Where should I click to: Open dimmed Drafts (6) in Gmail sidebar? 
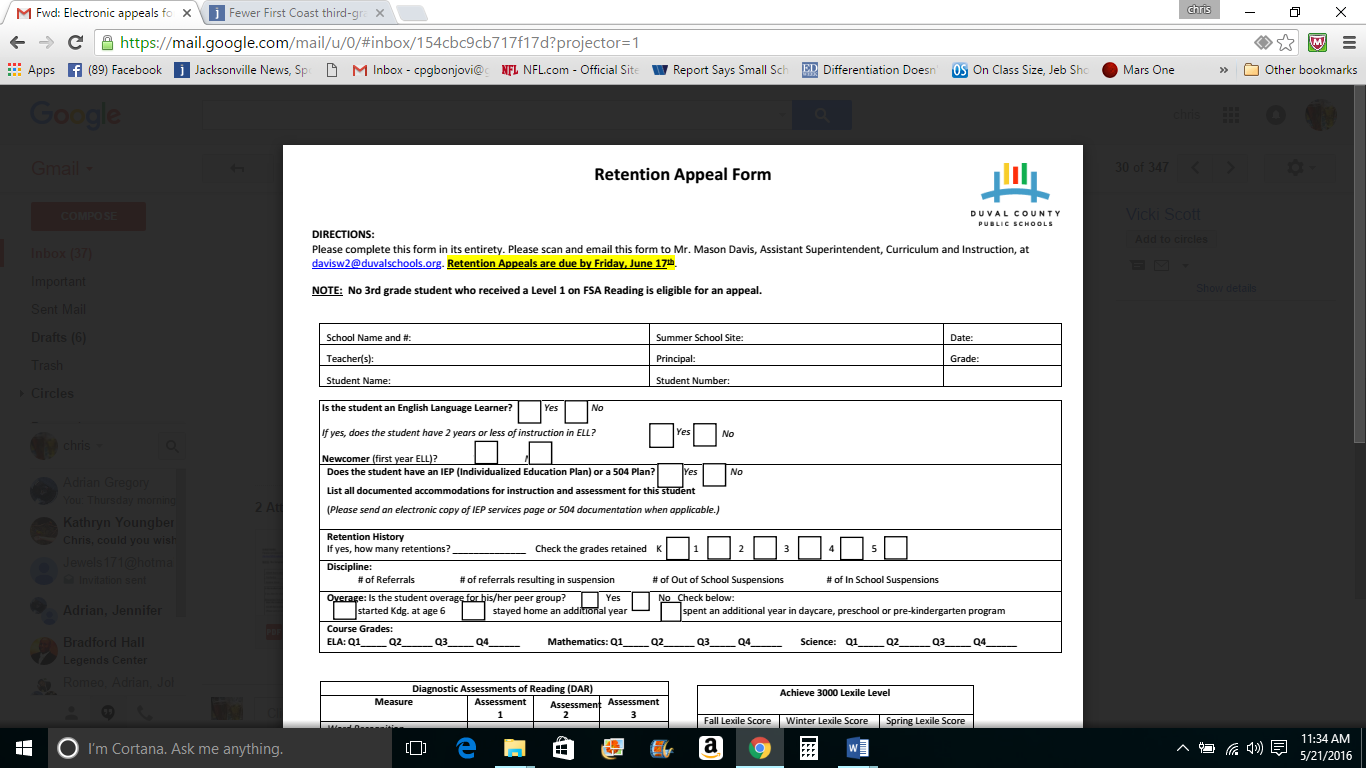tap(58, 337)
